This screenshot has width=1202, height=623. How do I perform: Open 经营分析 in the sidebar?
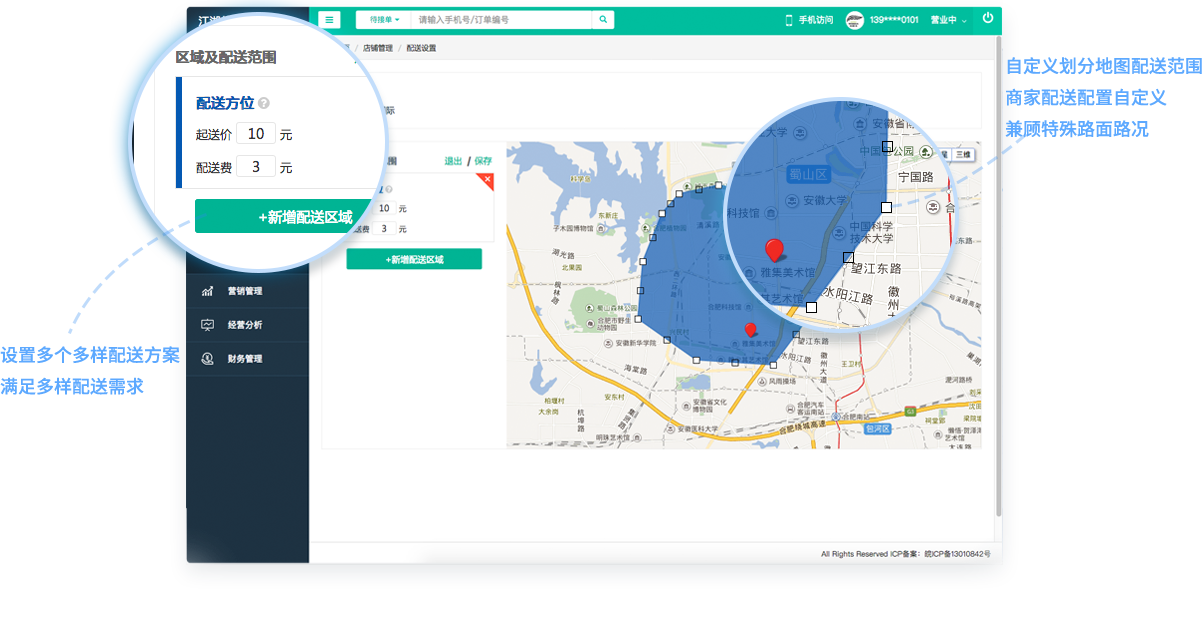(x=244, y=325)
